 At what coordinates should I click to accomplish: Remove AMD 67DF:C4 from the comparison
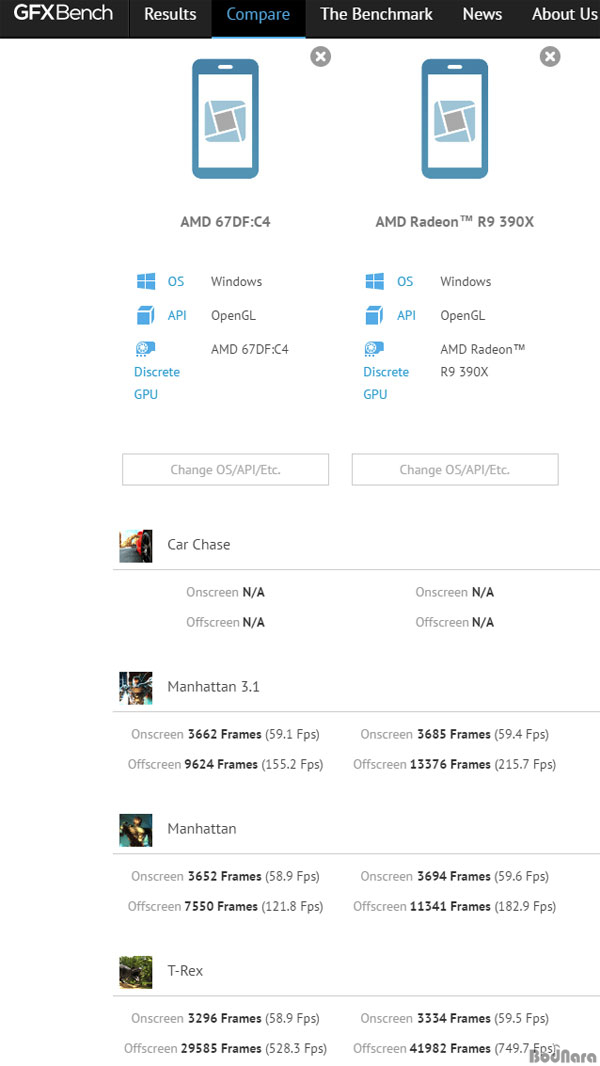[321, 56]
